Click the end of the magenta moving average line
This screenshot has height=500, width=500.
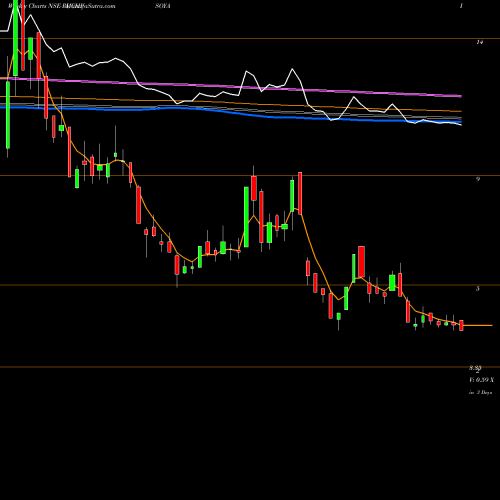click(461, 96)
